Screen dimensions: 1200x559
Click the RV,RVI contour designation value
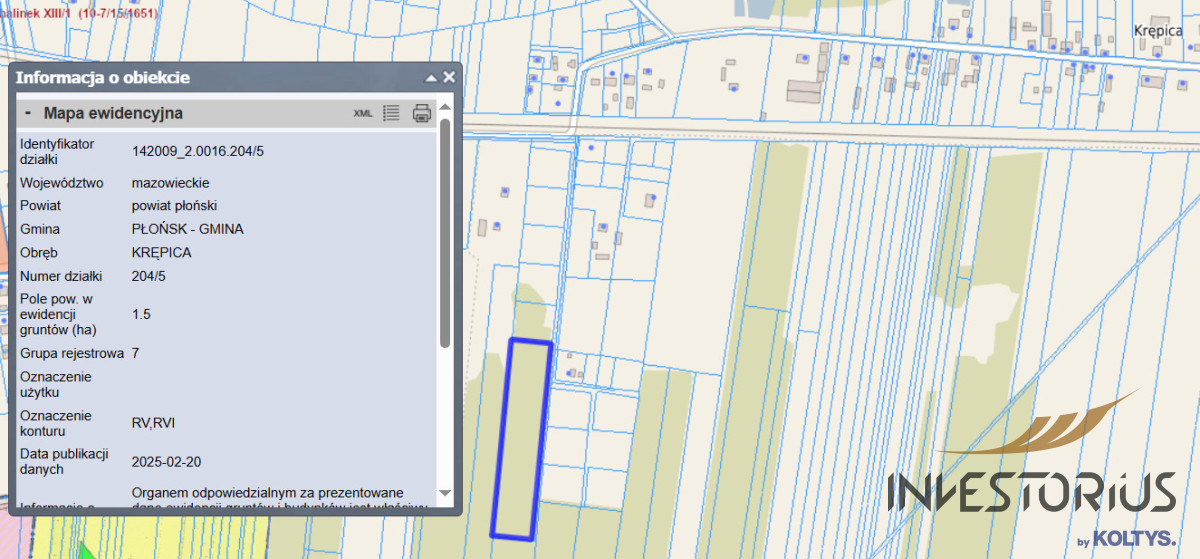click(153, 423)
